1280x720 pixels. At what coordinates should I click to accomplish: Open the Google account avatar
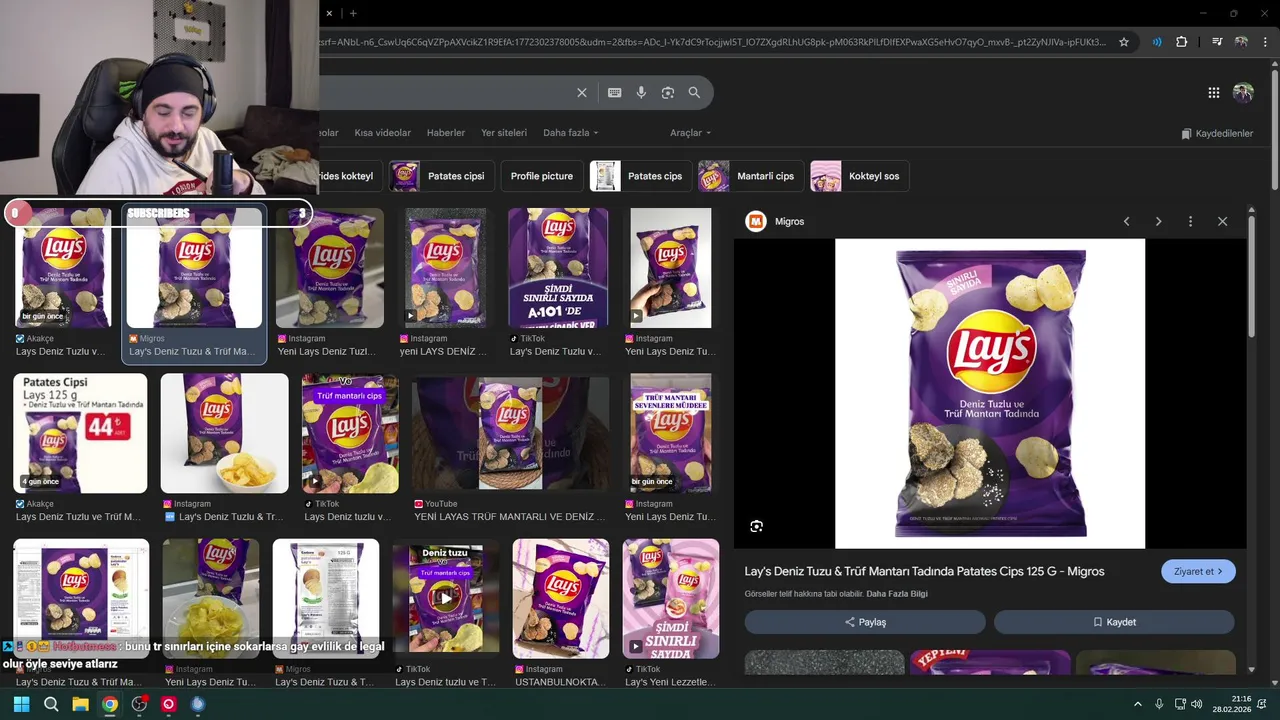[x=1243, y=93]
